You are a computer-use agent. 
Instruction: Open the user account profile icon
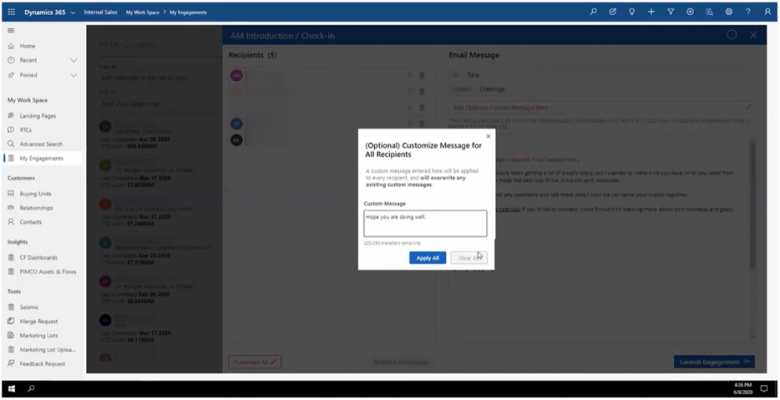(768, 11)
